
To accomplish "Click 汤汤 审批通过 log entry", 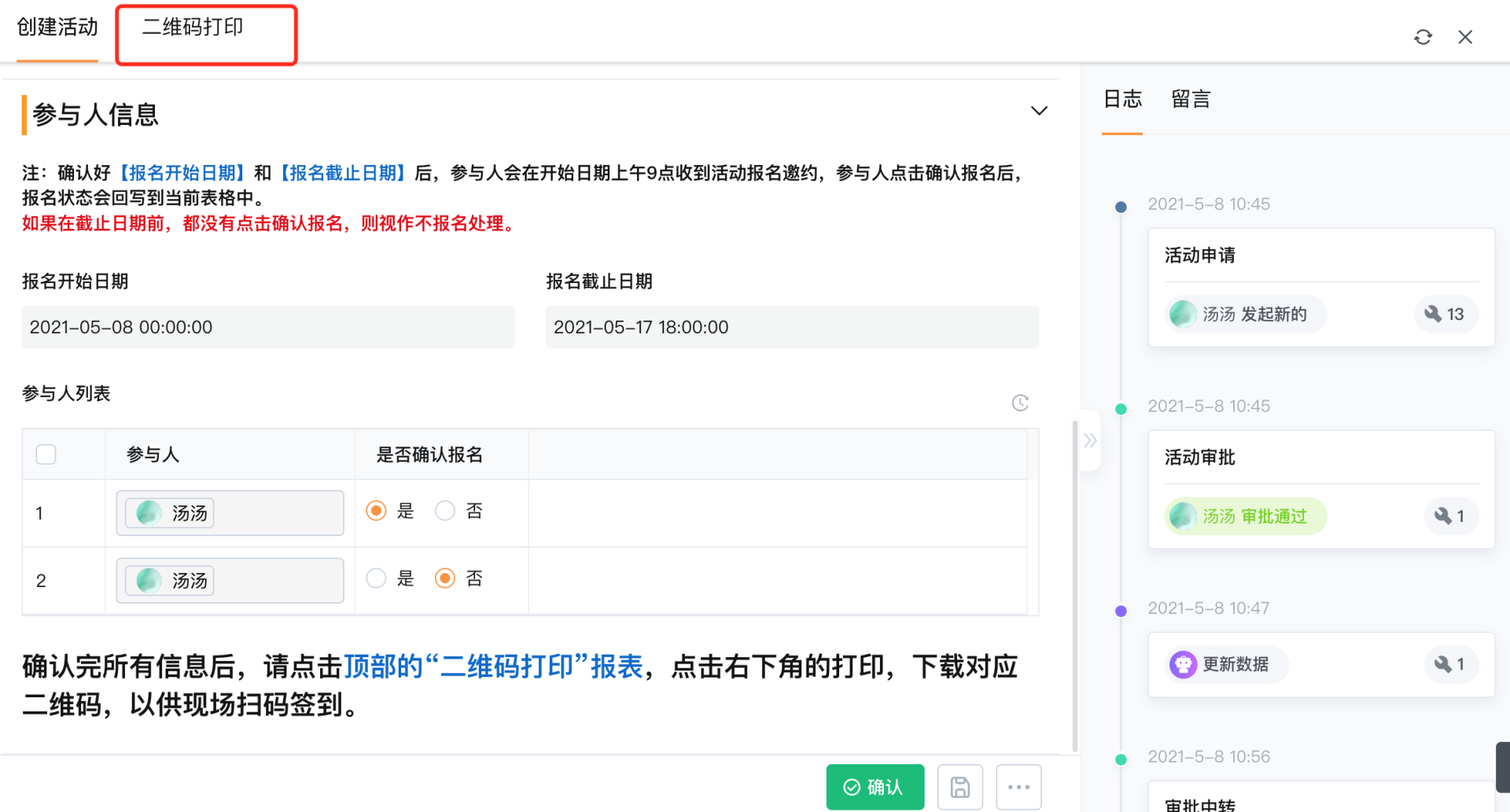I will (x=1246, y=516).
